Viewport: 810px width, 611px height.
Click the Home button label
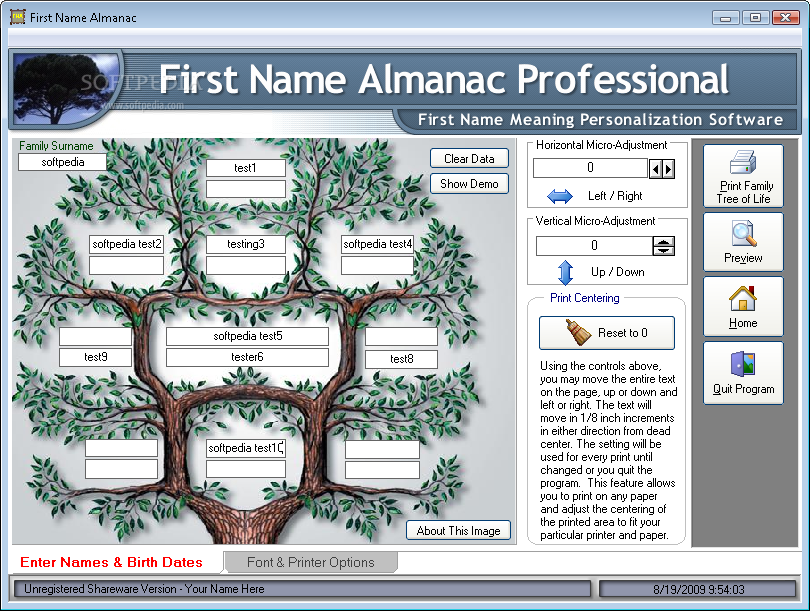(743, 323)
